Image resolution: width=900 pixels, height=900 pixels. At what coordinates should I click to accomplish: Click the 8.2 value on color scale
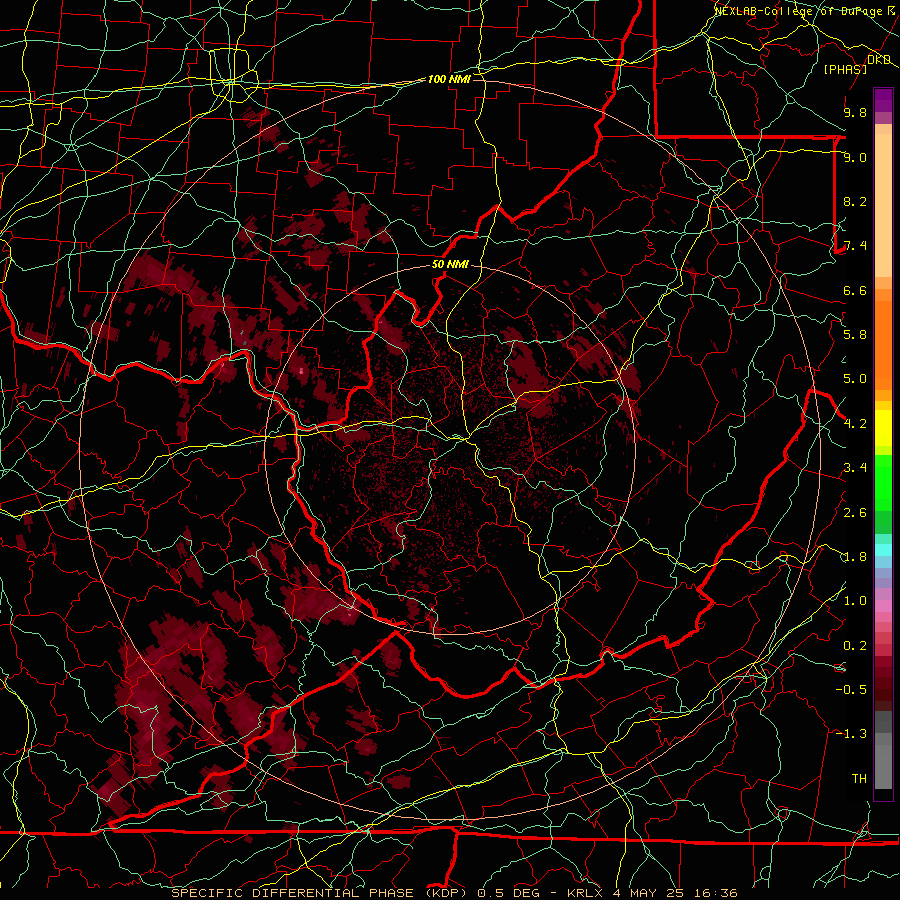pos(855,201)
